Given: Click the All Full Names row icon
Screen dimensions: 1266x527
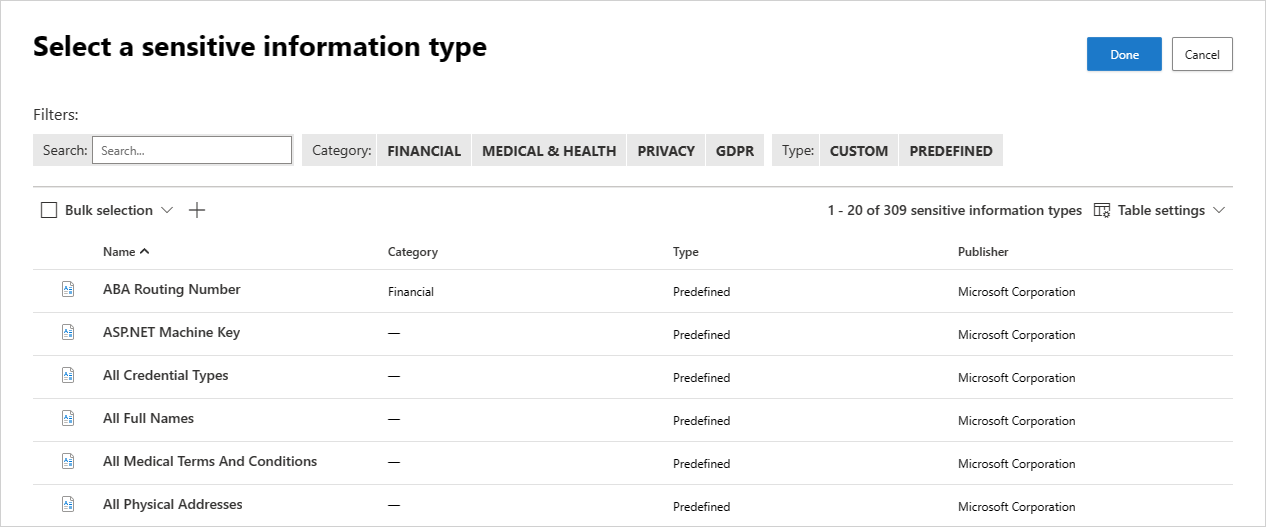Looking at the screenshot, I should (68, 419).
